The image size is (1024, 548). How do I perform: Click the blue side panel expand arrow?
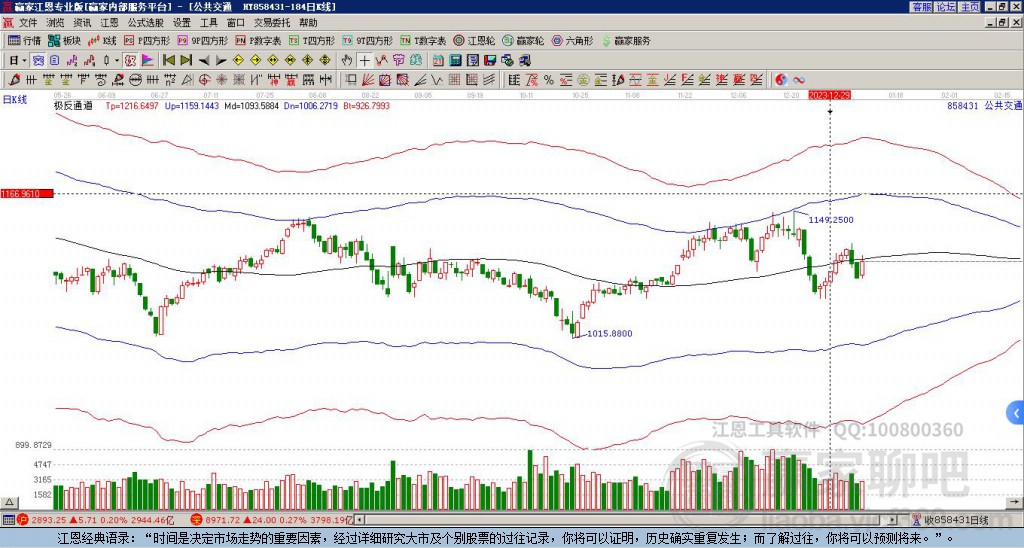coord(1016,413)
